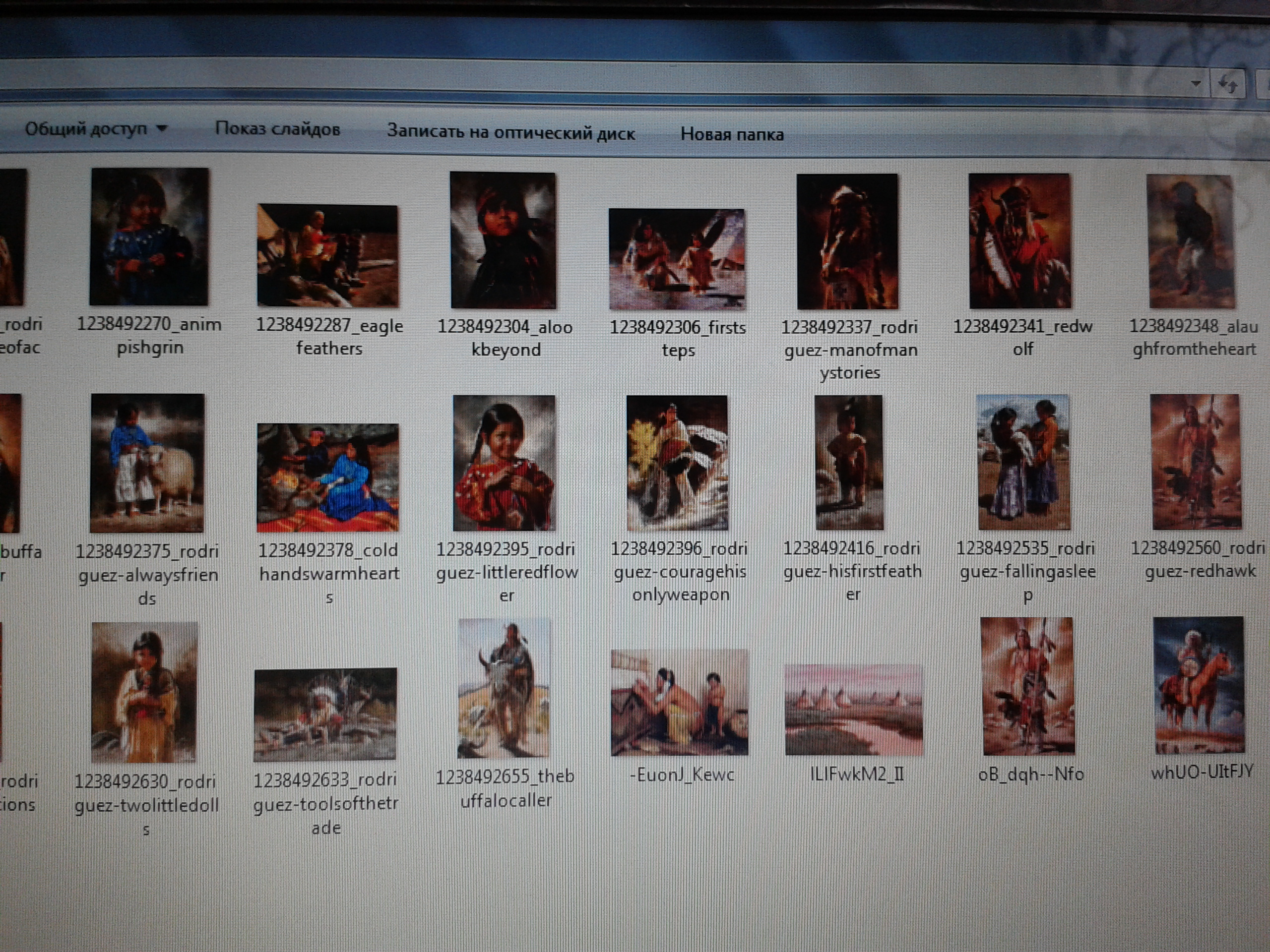Select the ILIFwkM2_II tipi landscape image
Screen dimensions: 1270x952
click(x=854, y=710)
